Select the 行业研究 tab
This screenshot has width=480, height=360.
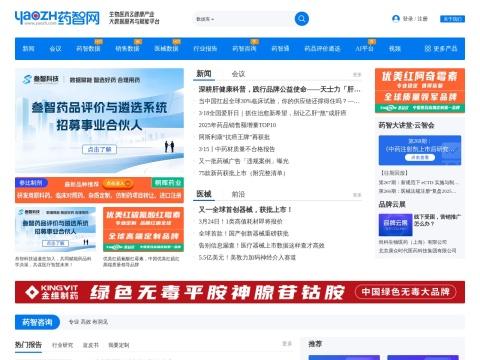[x=62, y=345]
